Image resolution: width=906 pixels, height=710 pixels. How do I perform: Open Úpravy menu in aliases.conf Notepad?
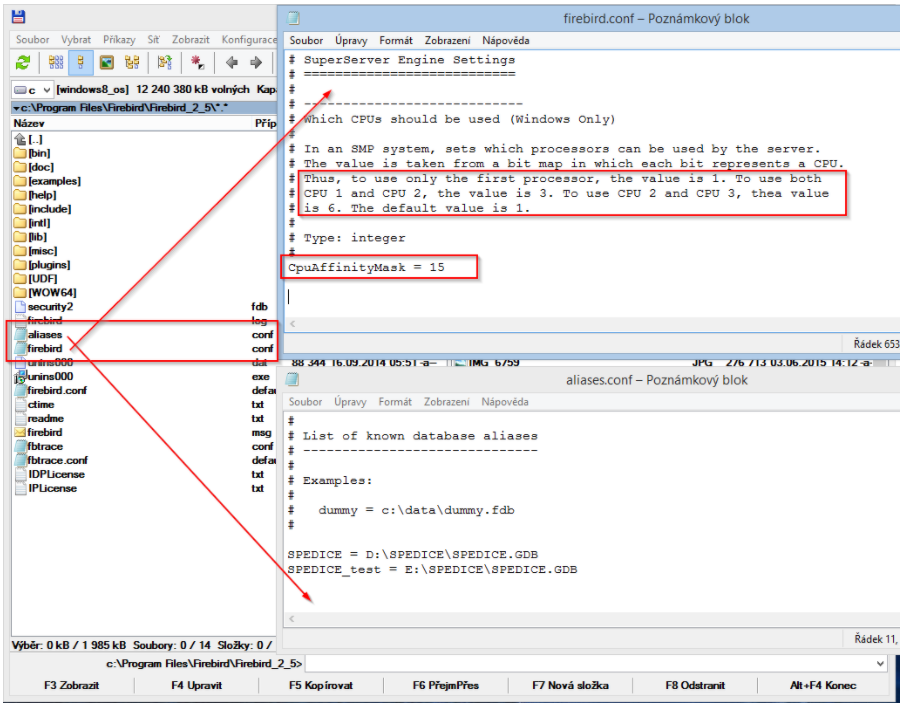[x=350, y=402]
